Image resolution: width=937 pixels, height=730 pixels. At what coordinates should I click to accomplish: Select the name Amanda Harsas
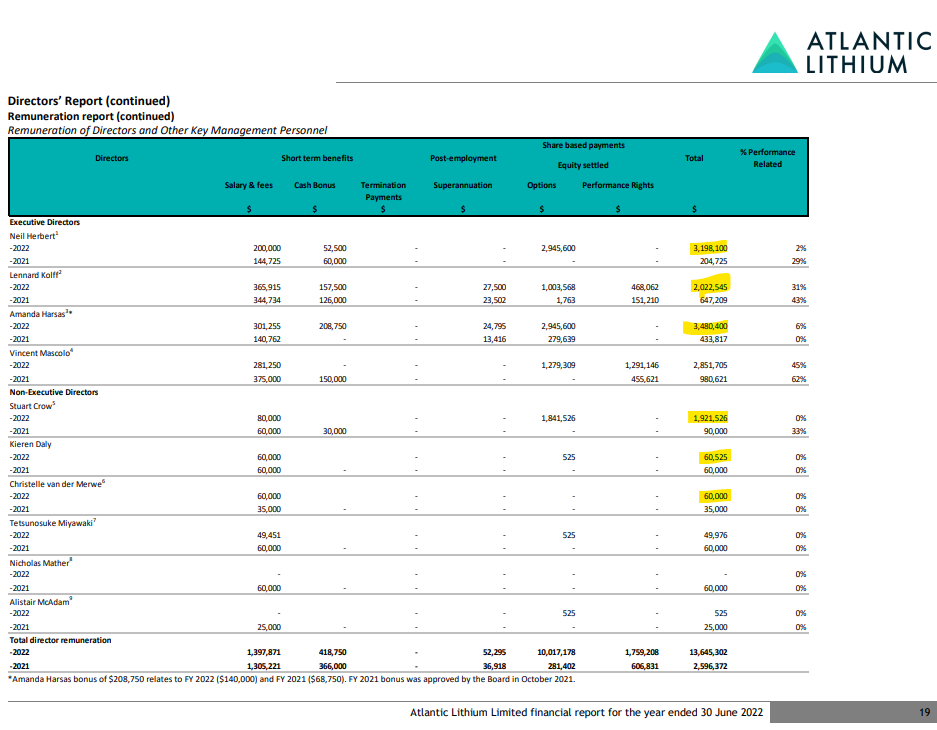(x=38, y=314)
